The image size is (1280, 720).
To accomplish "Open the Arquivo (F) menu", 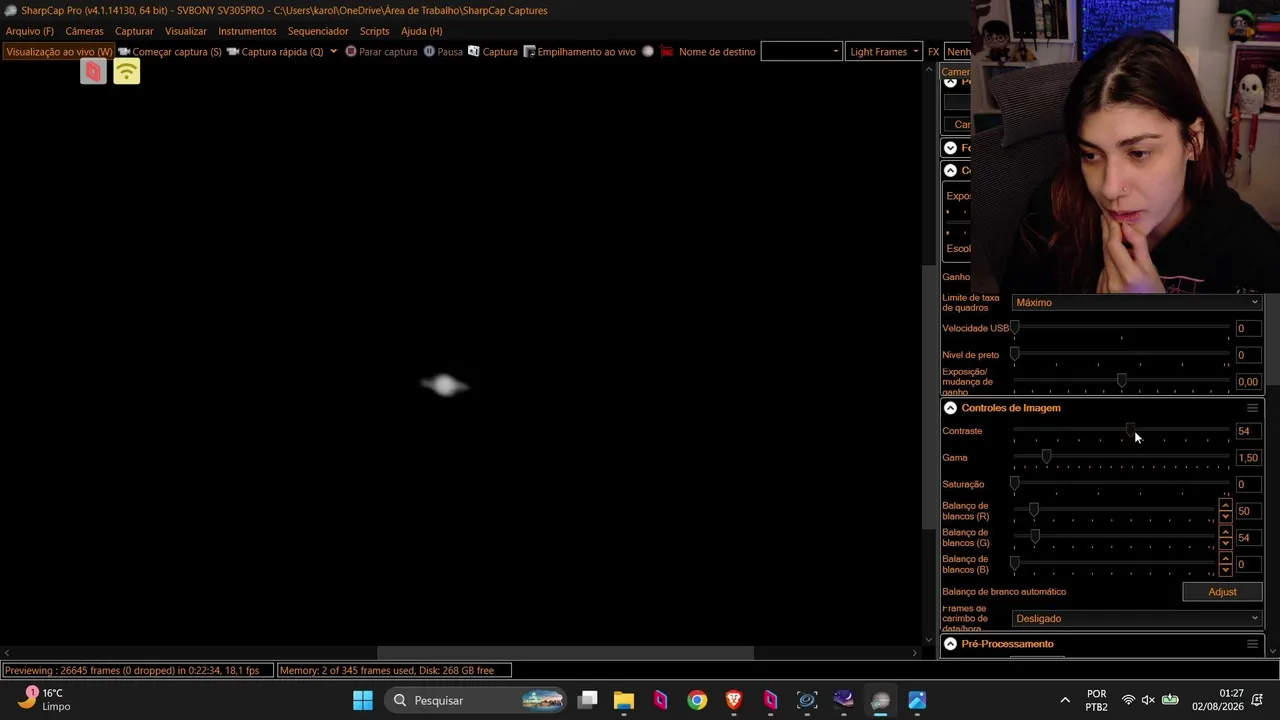I will pos(30,31).
